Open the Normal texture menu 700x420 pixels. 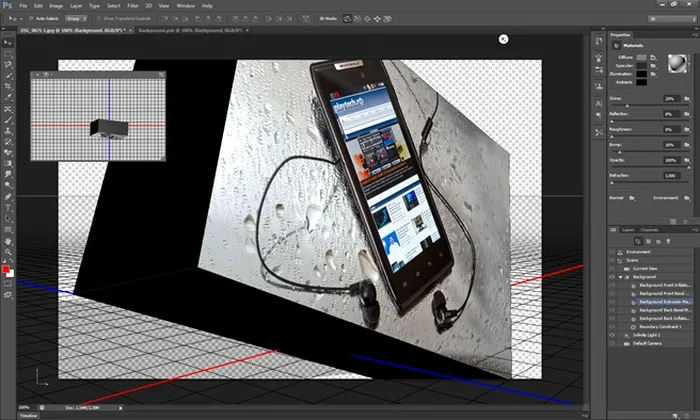[x=632, y=198]
